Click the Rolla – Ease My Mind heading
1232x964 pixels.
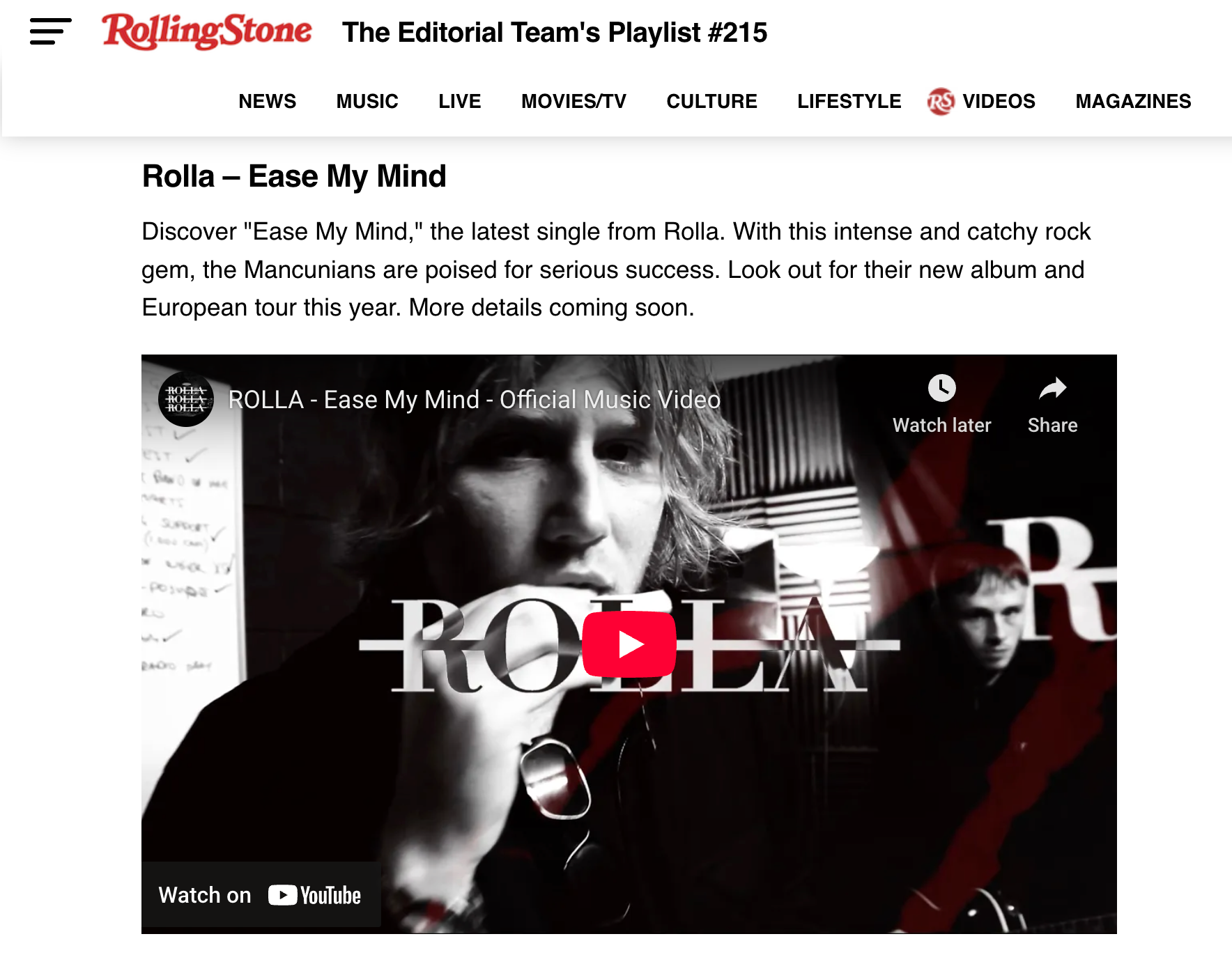pyautogui.click(x=294, y=176)
